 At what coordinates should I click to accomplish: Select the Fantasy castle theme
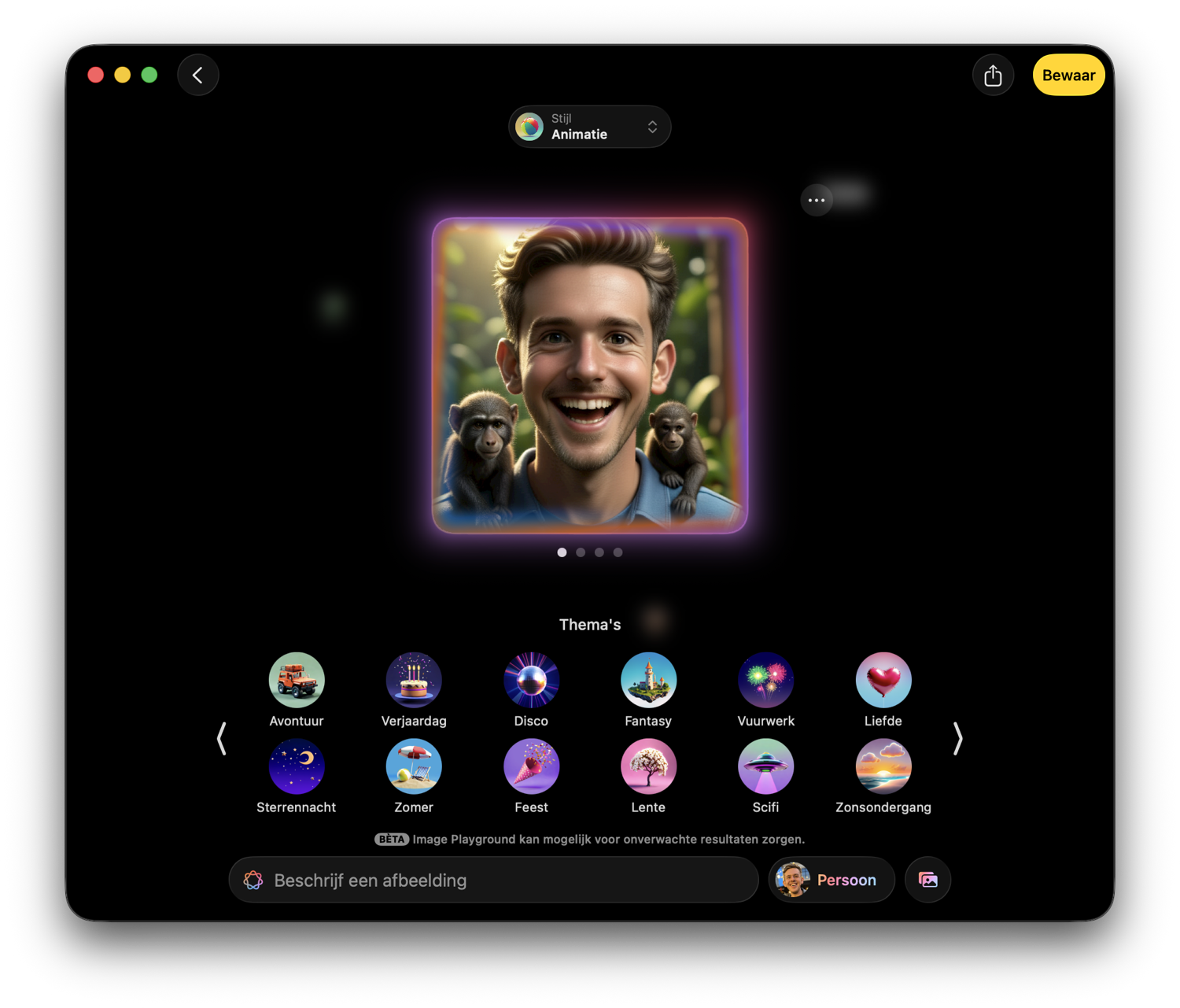(648, 680)
